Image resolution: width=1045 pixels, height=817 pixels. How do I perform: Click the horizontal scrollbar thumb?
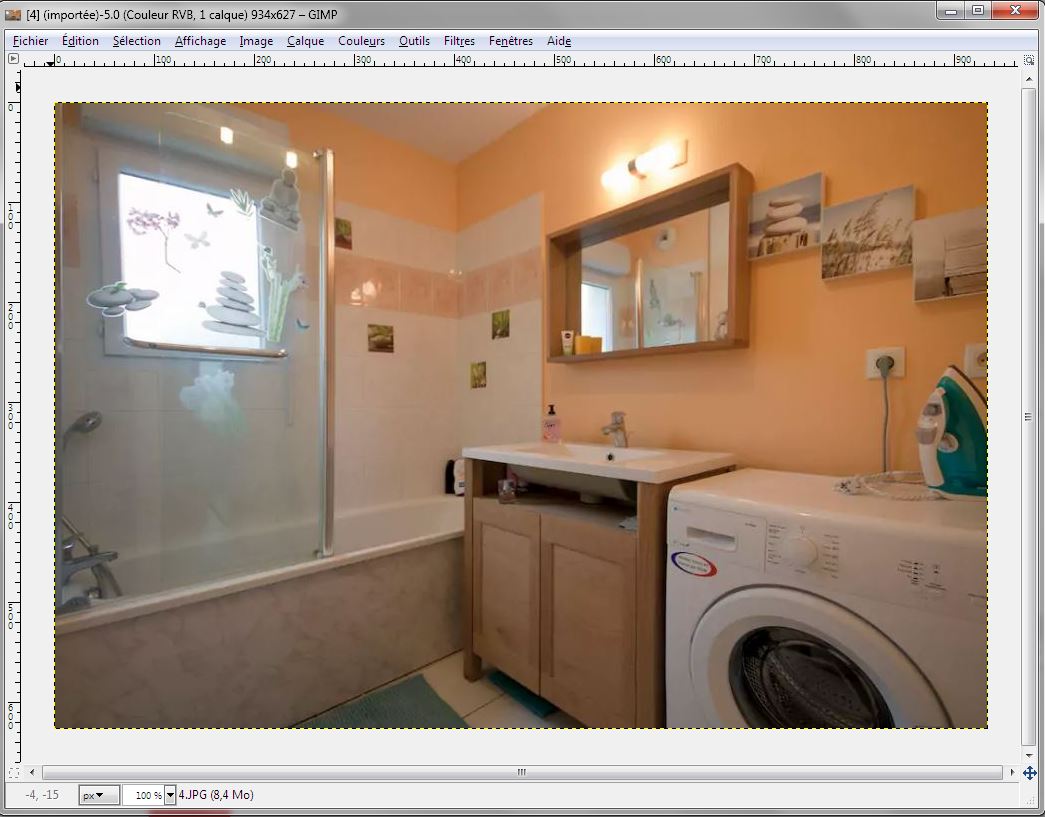pyautogui.click(x=520, y=773)
